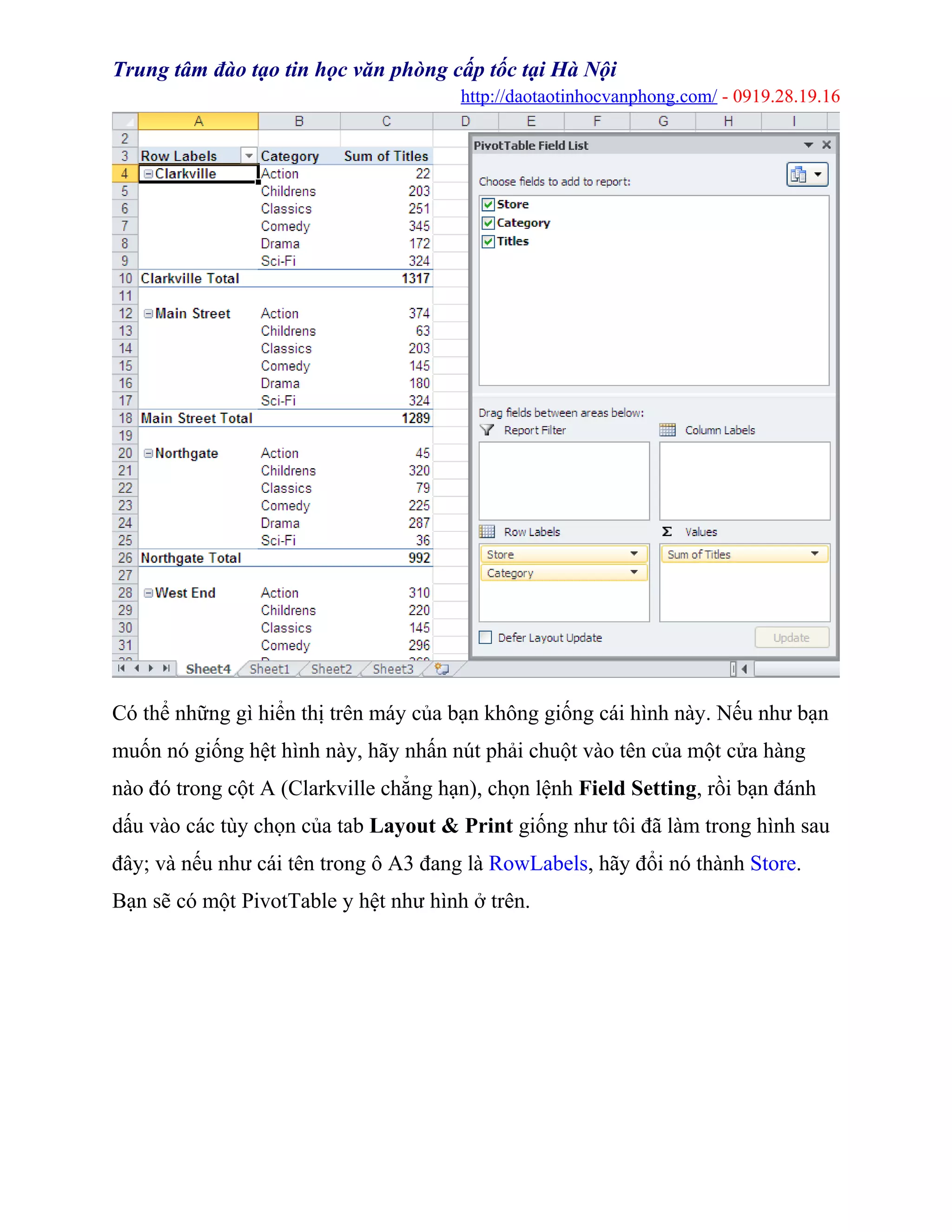The width and height of the screenshot is (952, 1232).
Task: Open PivotTable Field List pane options arrow
Action: 808,146
